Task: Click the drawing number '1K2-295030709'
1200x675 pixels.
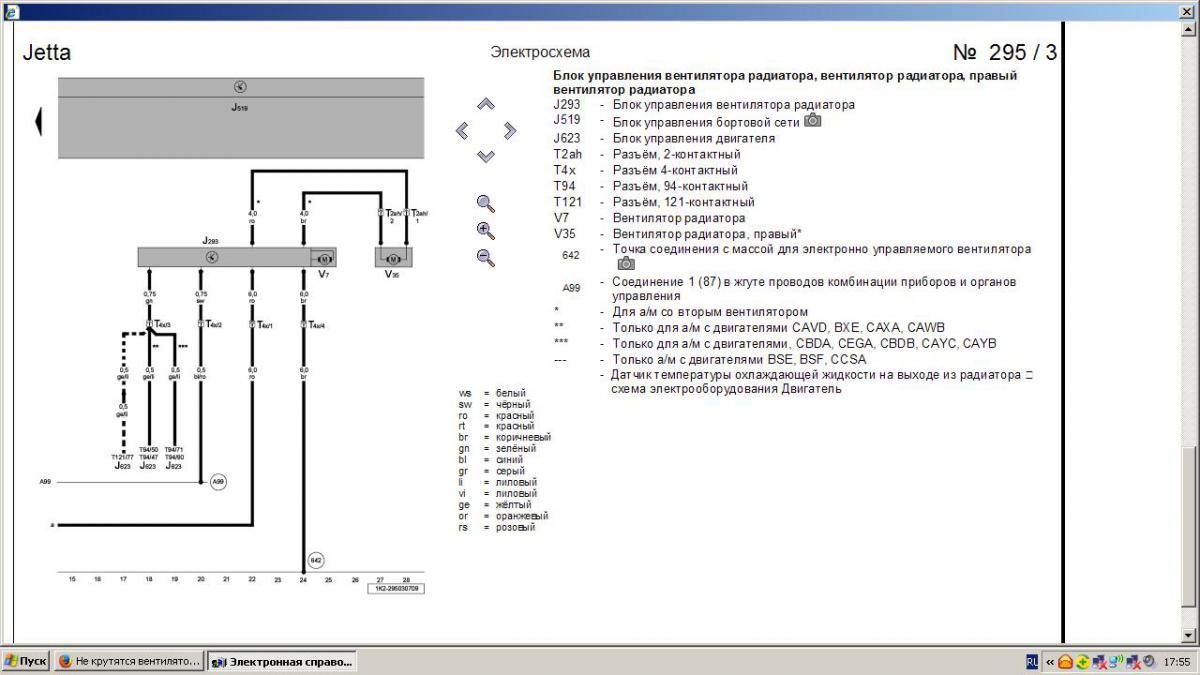Action: (x=396, y=590)
